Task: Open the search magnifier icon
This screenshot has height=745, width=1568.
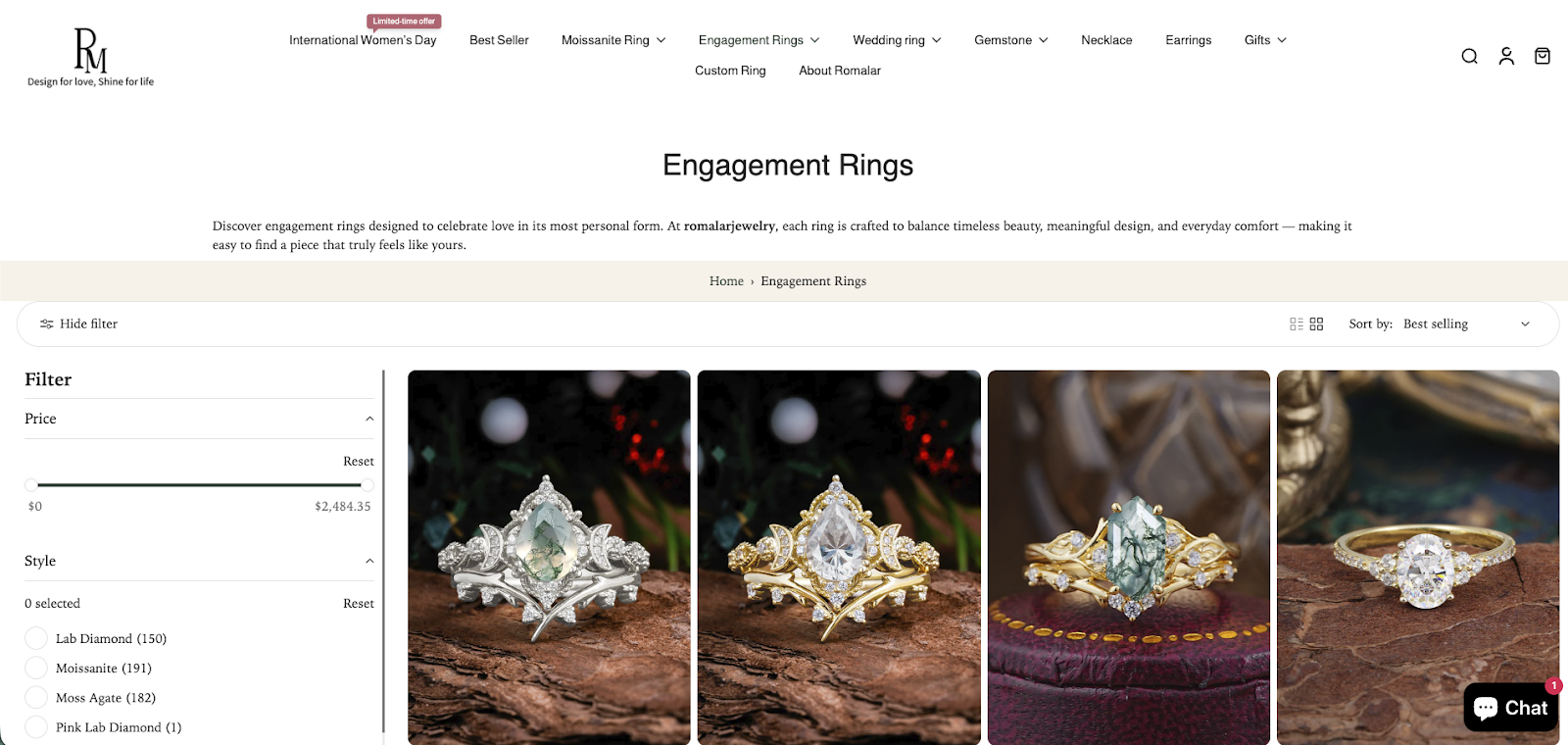Action: tap(1469, 56)
